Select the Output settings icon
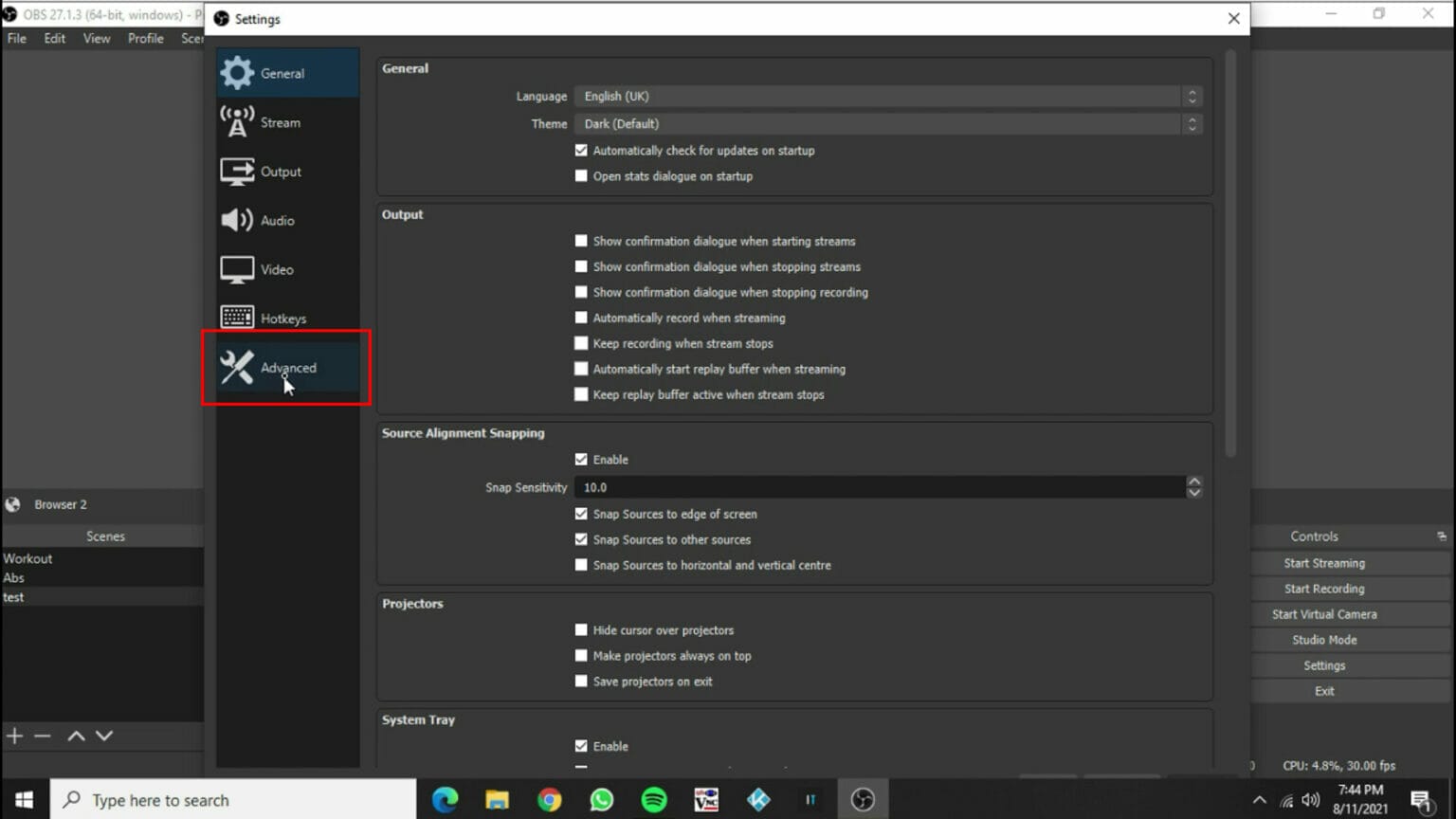 tap(237, 171)
